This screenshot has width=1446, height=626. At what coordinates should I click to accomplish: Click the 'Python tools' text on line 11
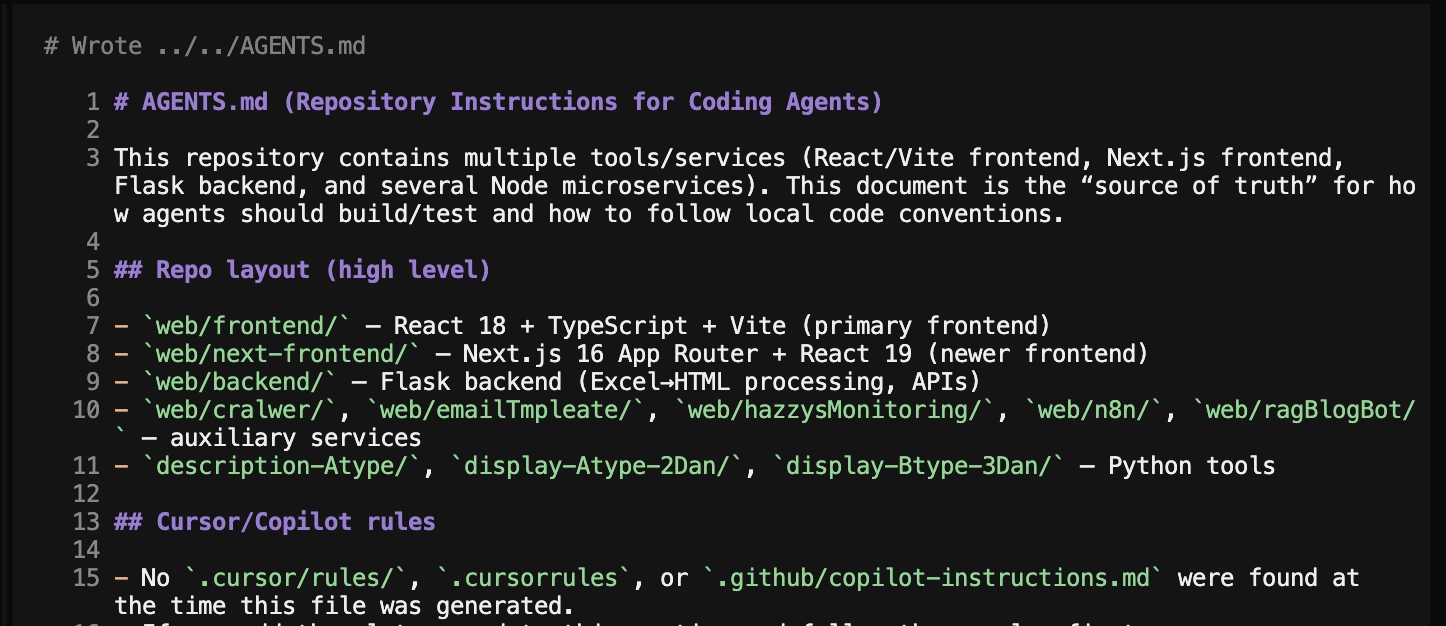click(x=1192, y=466)
